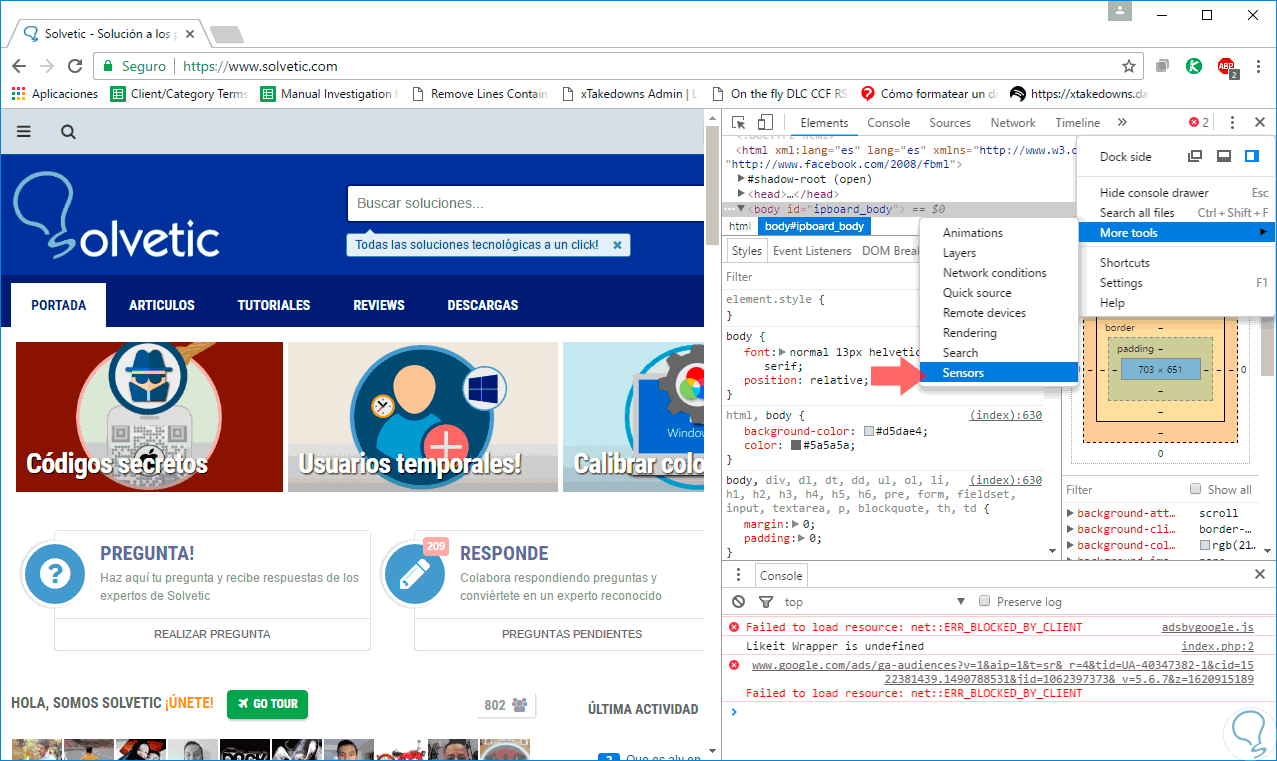The image size is (1277, 761).
Task: Open the More tools submenu item
Action: [x=1176, y=233]
